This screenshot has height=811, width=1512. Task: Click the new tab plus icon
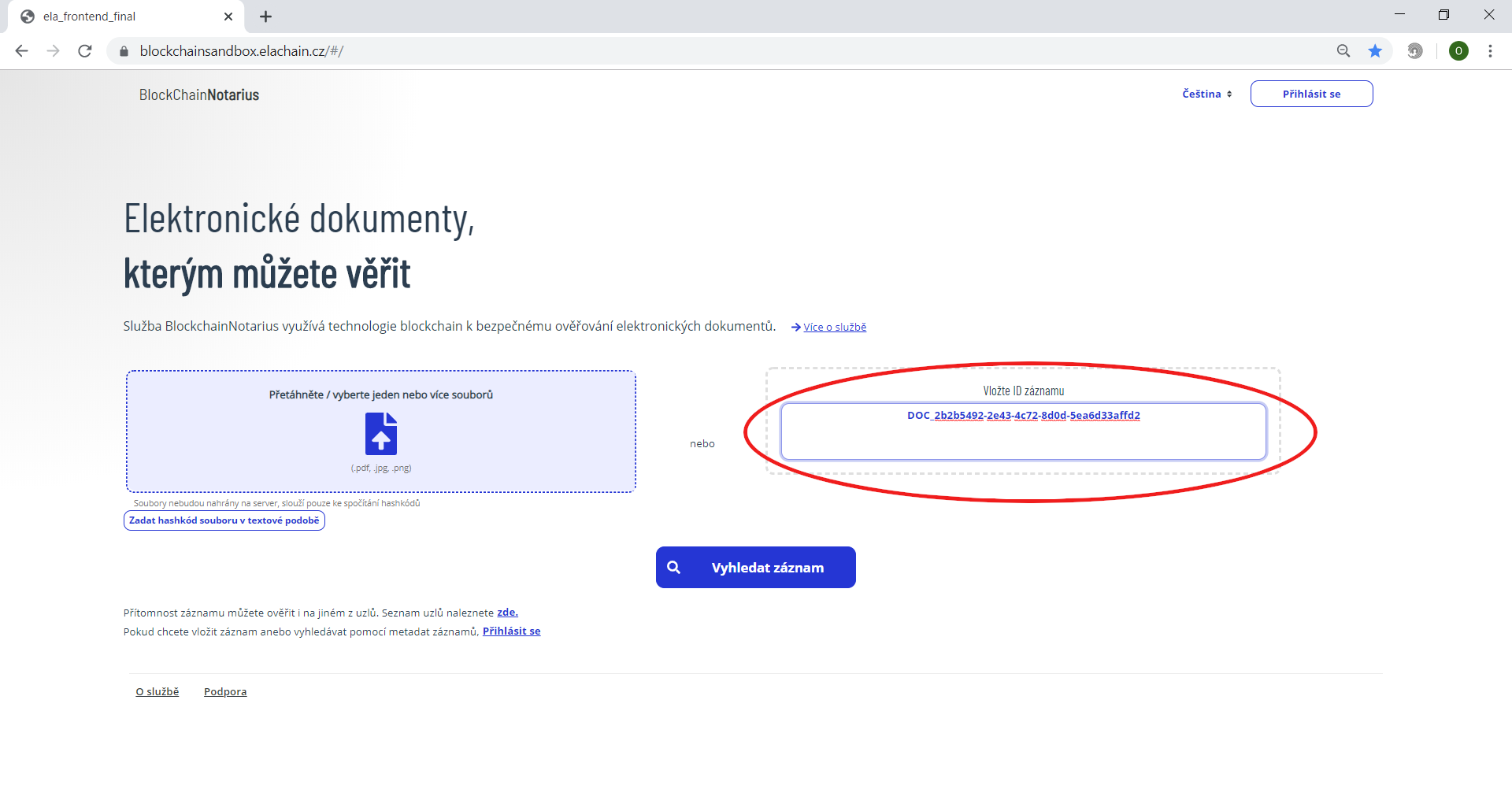[266, 17]
